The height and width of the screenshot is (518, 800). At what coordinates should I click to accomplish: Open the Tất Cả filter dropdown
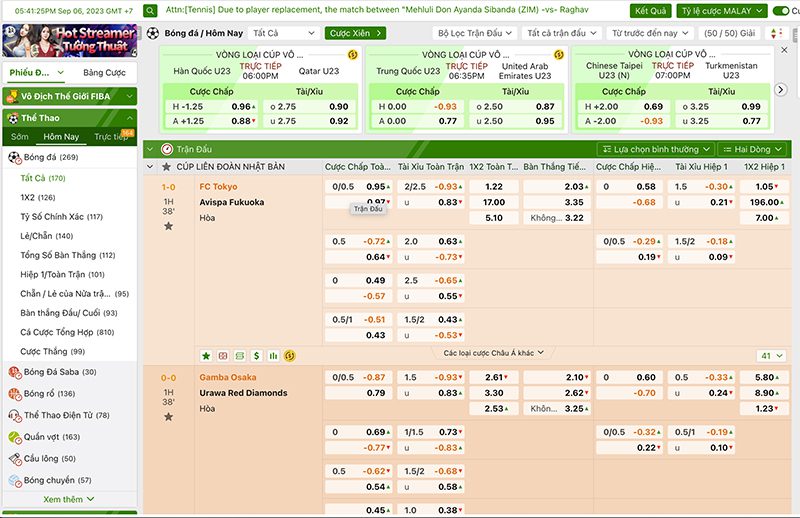284,33
